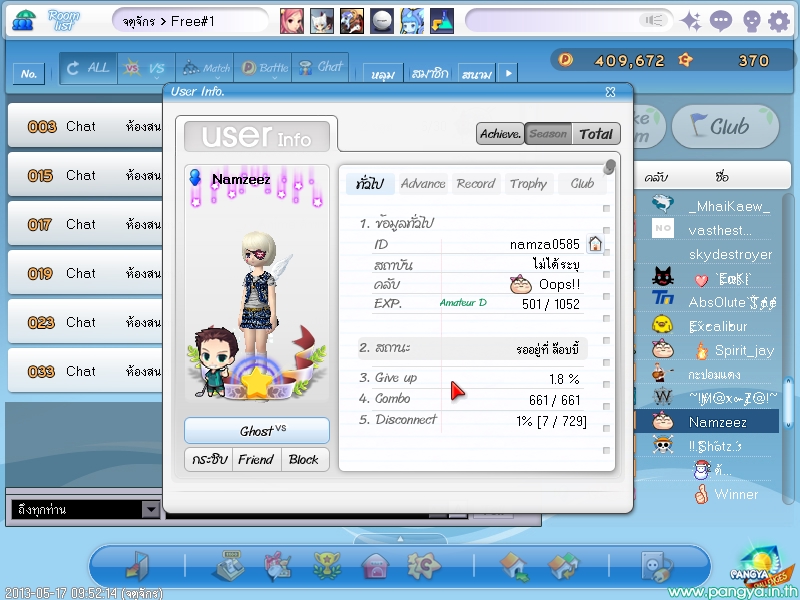Open the pink house icon in the bottom bar
Image resolution: width=800 pixels, height=600 pixels.
pyautogui.click(x=375, y=566)
